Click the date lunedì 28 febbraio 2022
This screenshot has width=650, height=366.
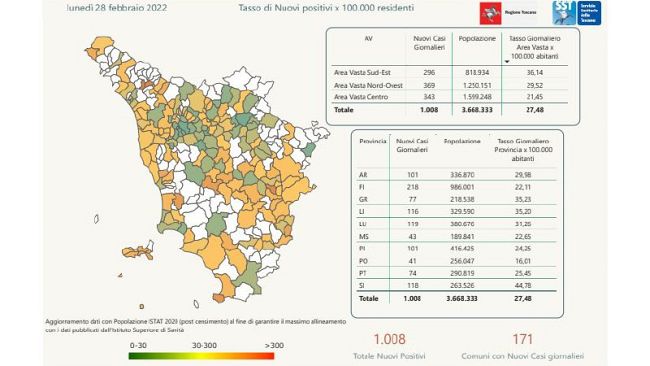117,8
